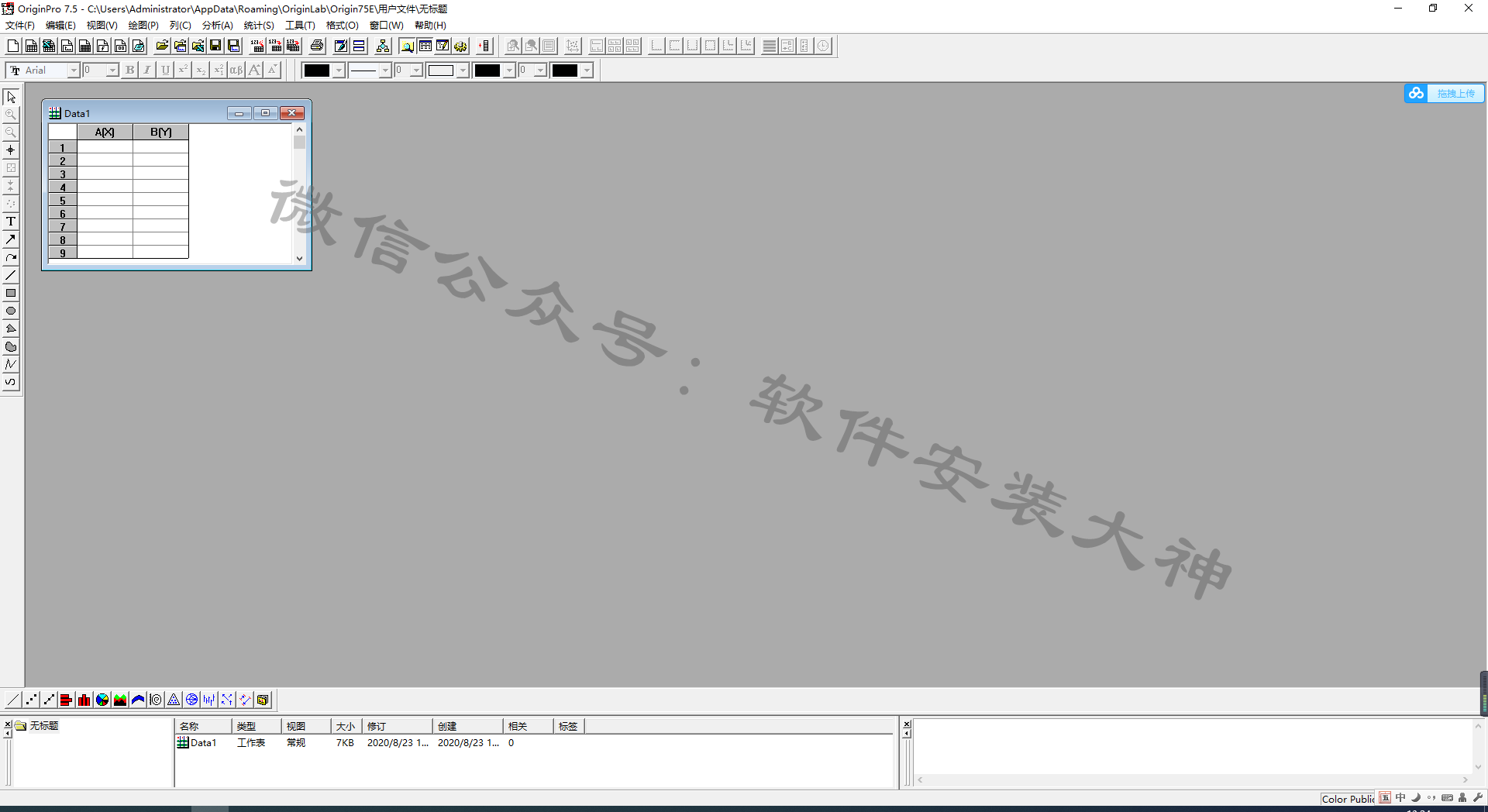Select the B(Y) column header in Data1

161,132
